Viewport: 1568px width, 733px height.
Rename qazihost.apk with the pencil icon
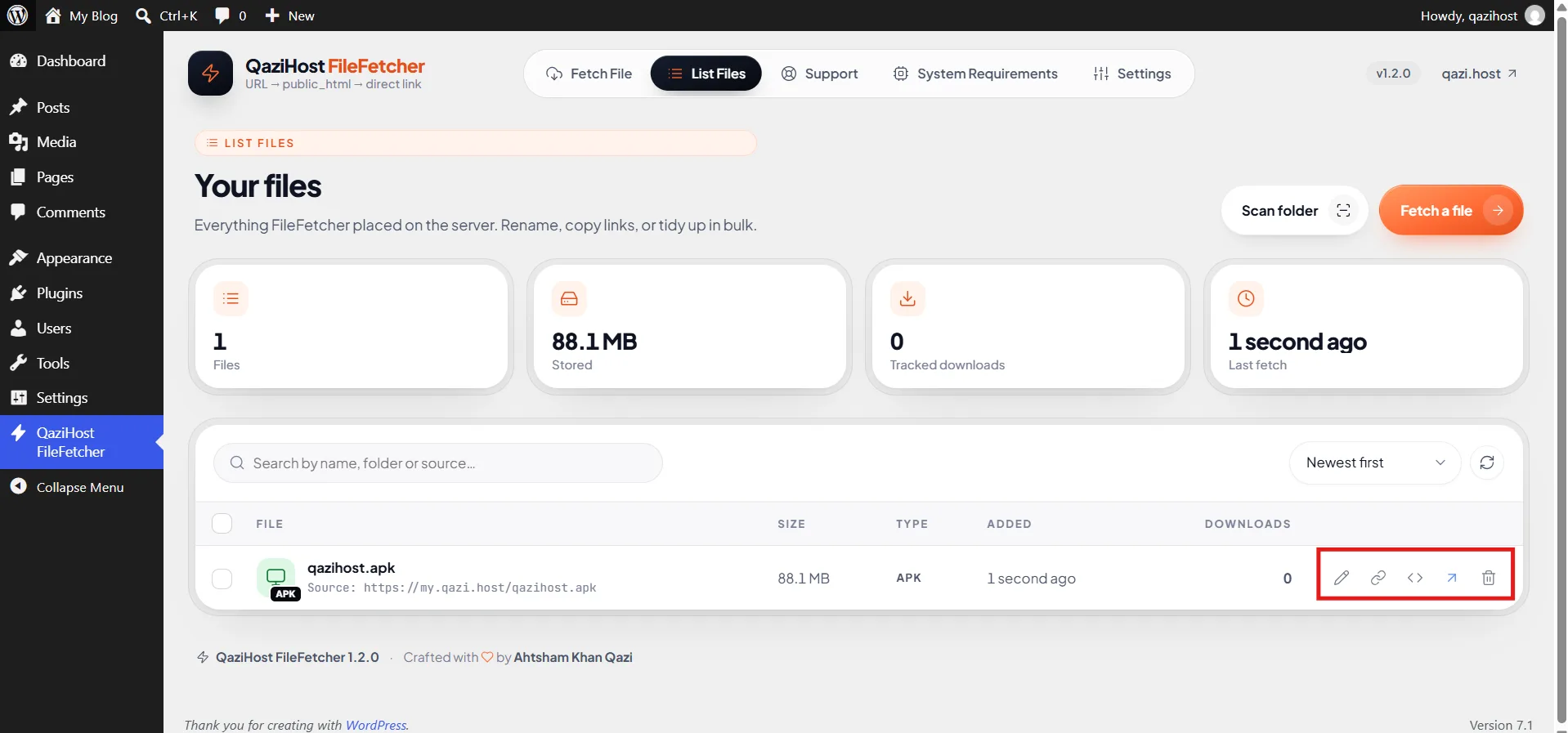click(1342, 579)
